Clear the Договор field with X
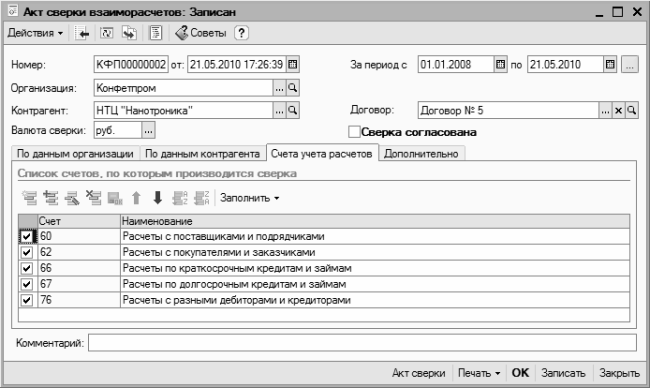This screenshot has height=388, width=650. (618, 110)
